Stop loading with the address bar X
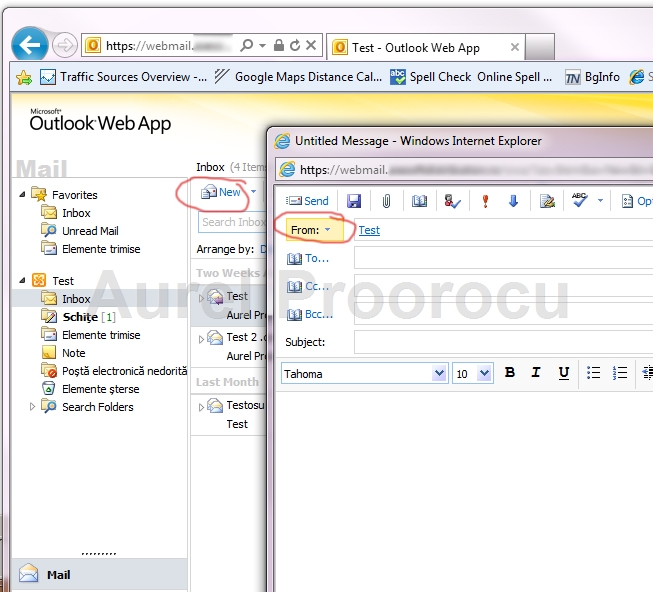This screenshot has height=592, width=653. [311, 45]
